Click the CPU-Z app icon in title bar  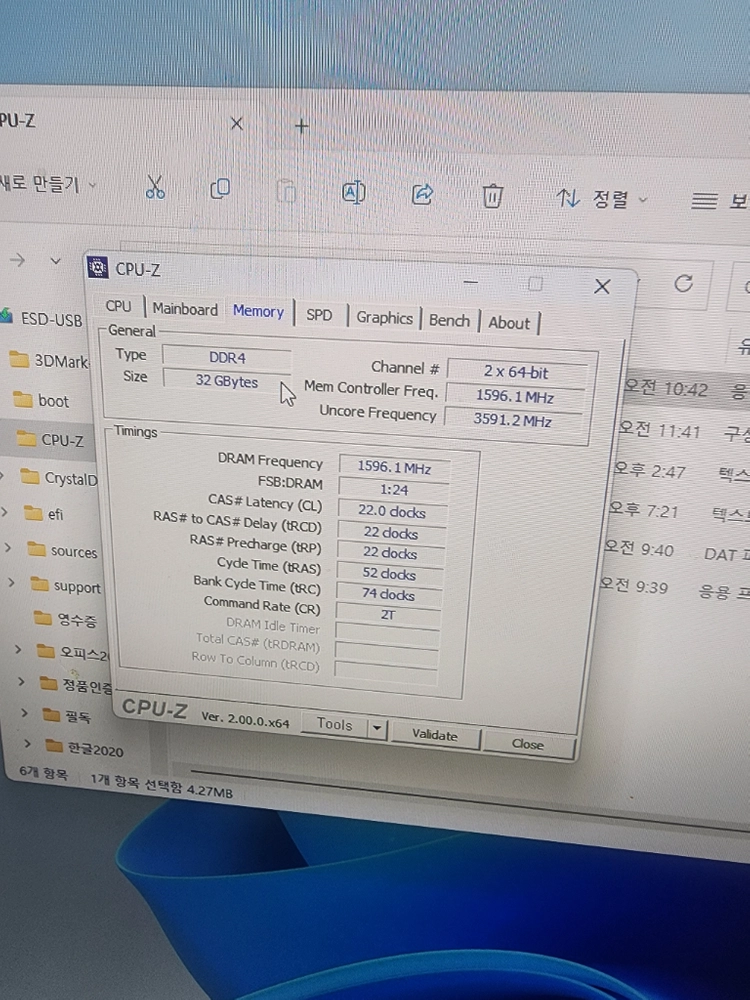coord(98,267)
